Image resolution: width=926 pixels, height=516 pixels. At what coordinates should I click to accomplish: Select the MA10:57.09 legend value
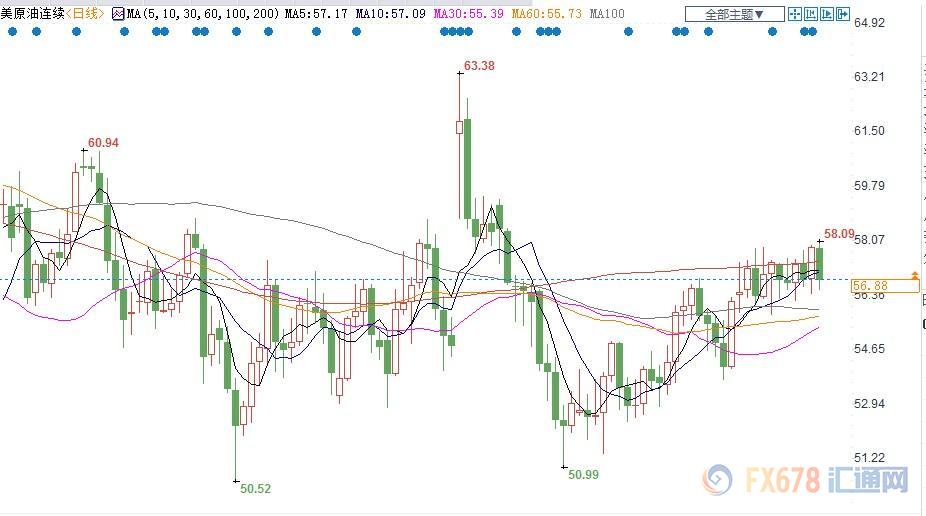coord(390,14)
